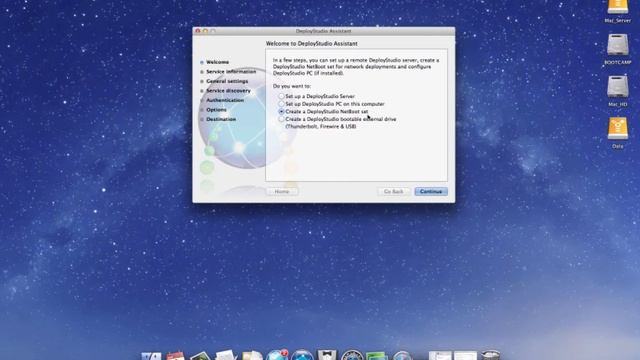Minimize the DeployStudio Assistant window

click(x=205, y=31)
